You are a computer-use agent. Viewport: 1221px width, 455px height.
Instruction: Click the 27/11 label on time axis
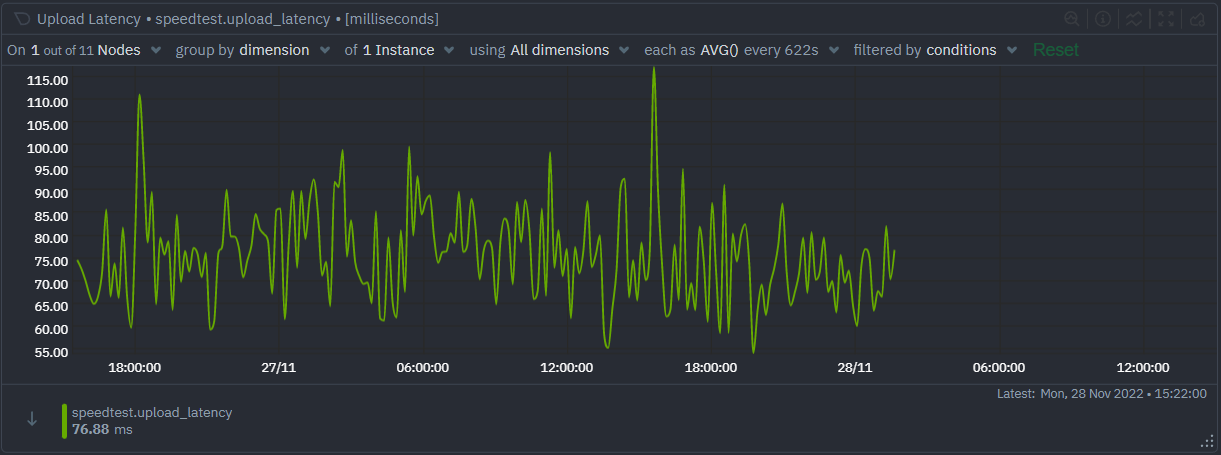(278, 367)
